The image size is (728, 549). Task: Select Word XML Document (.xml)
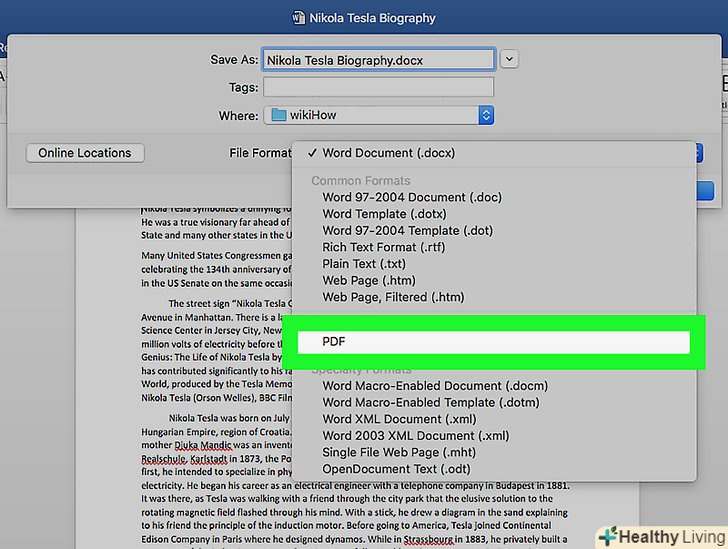point(494,419)
